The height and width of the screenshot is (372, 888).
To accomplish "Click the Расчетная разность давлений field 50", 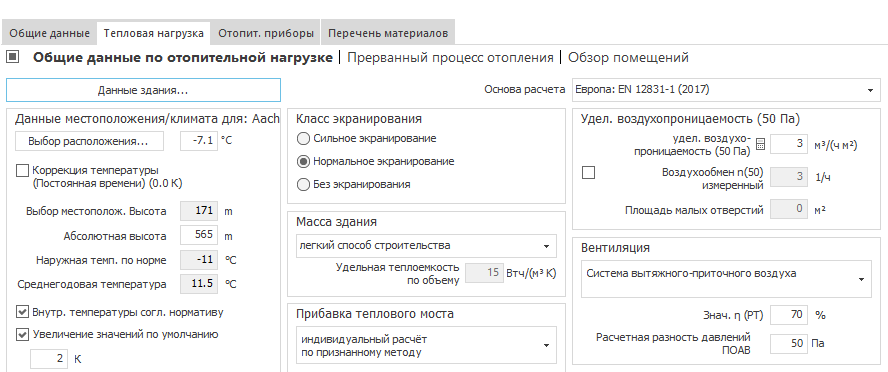I will (x=789, y=343).
